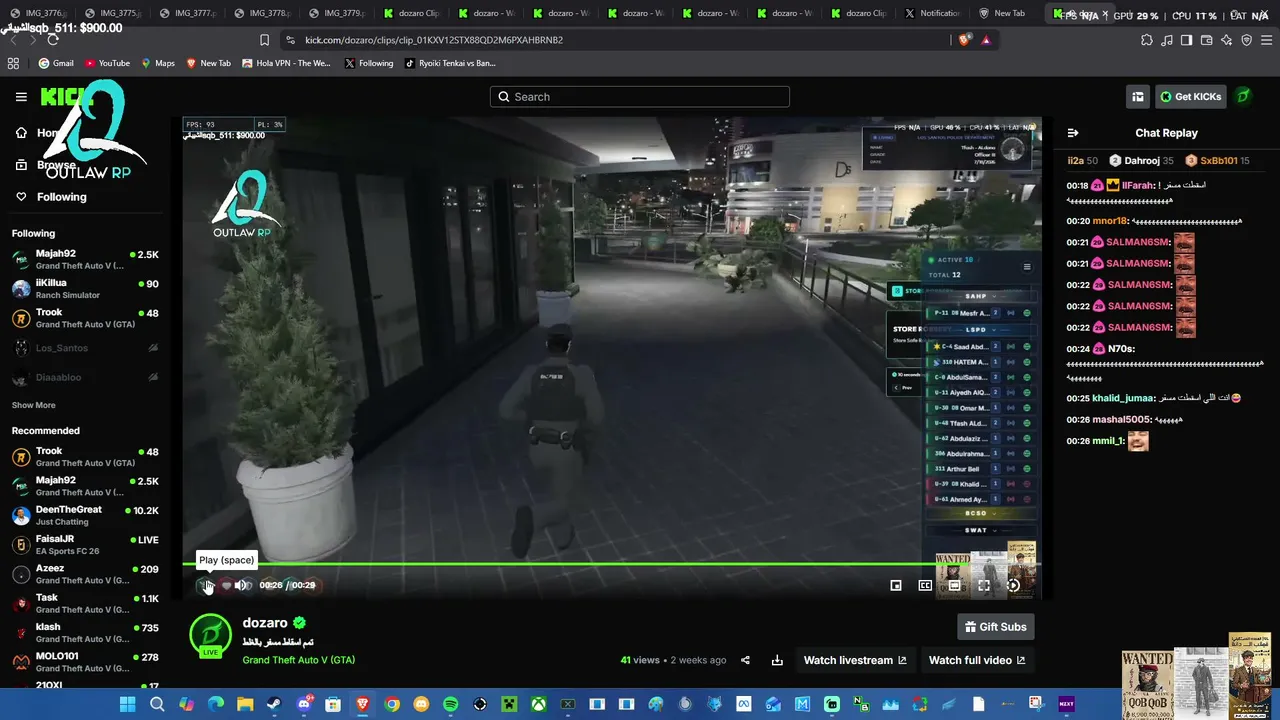The image size is (1280, 720).
Task: Click the Get KICKs button
Action: (1191, 97)
